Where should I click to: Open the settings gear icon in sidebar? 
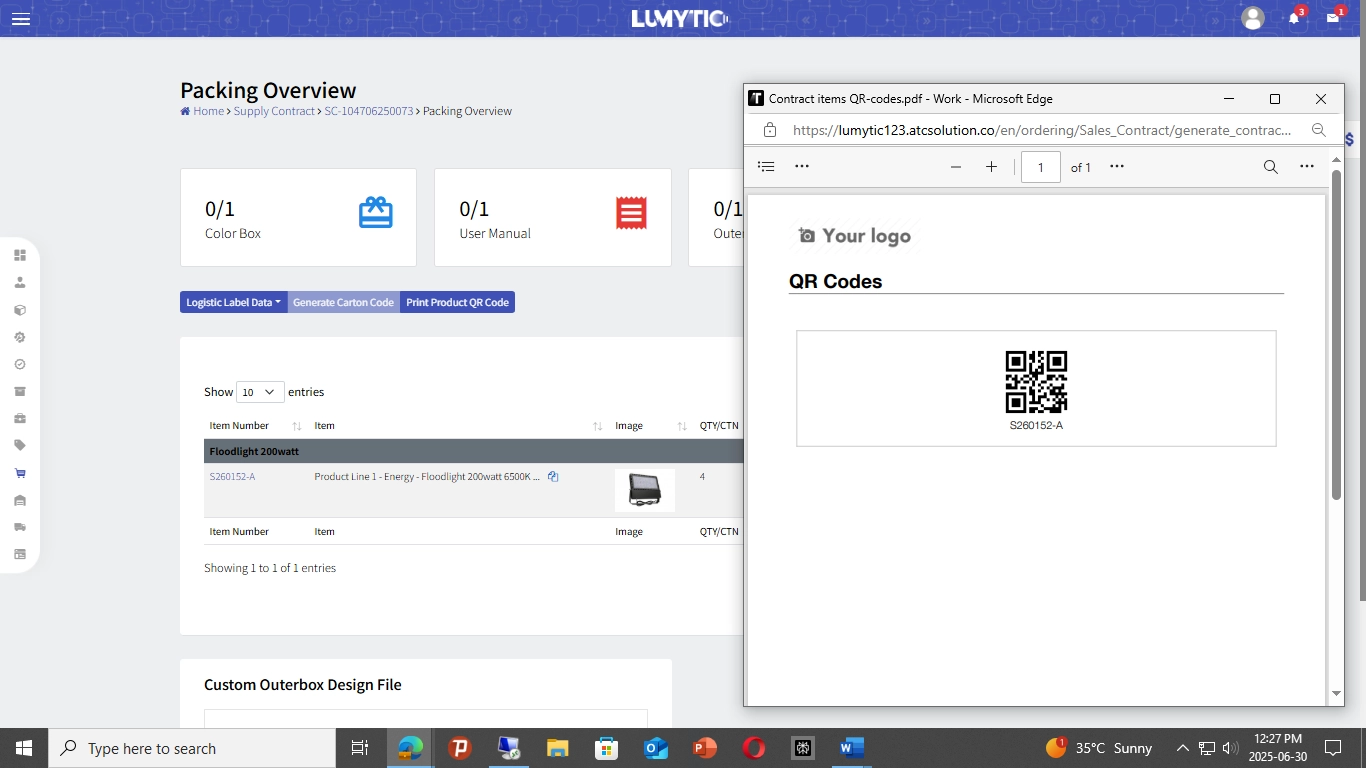[x=19, y=337]
